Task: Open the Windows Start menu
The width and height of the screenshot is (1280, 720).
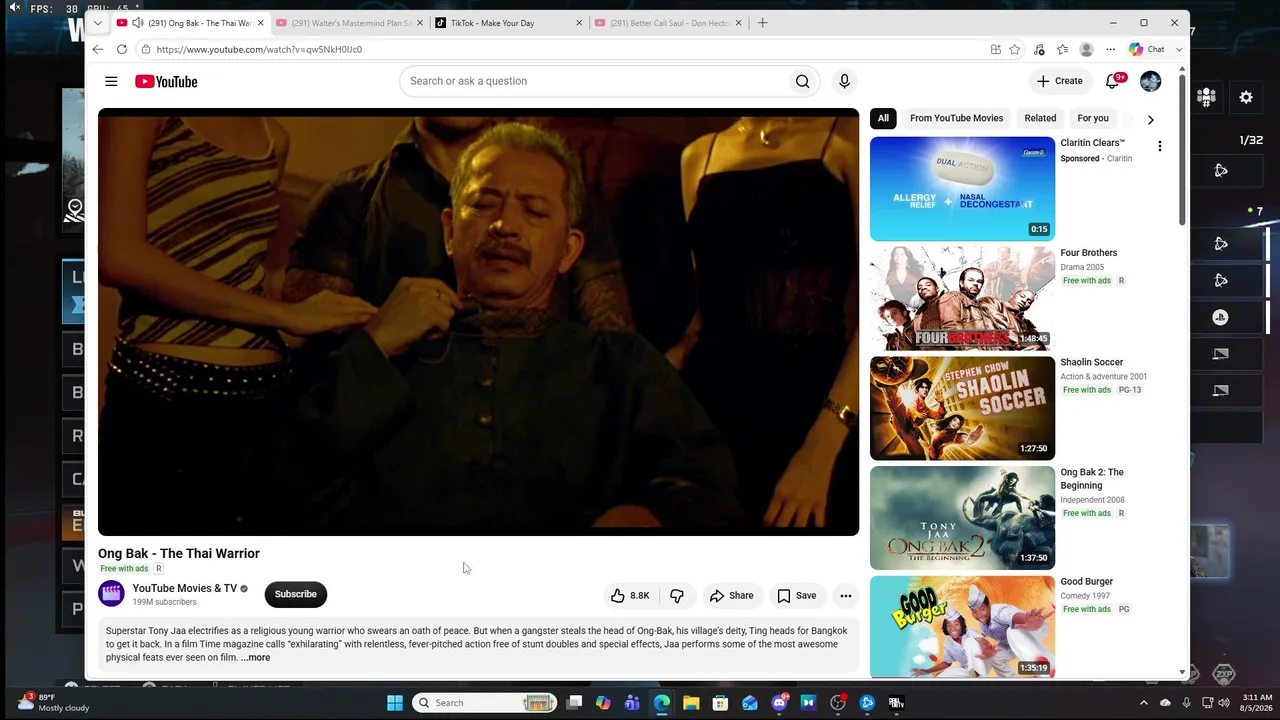Action: 395,703
